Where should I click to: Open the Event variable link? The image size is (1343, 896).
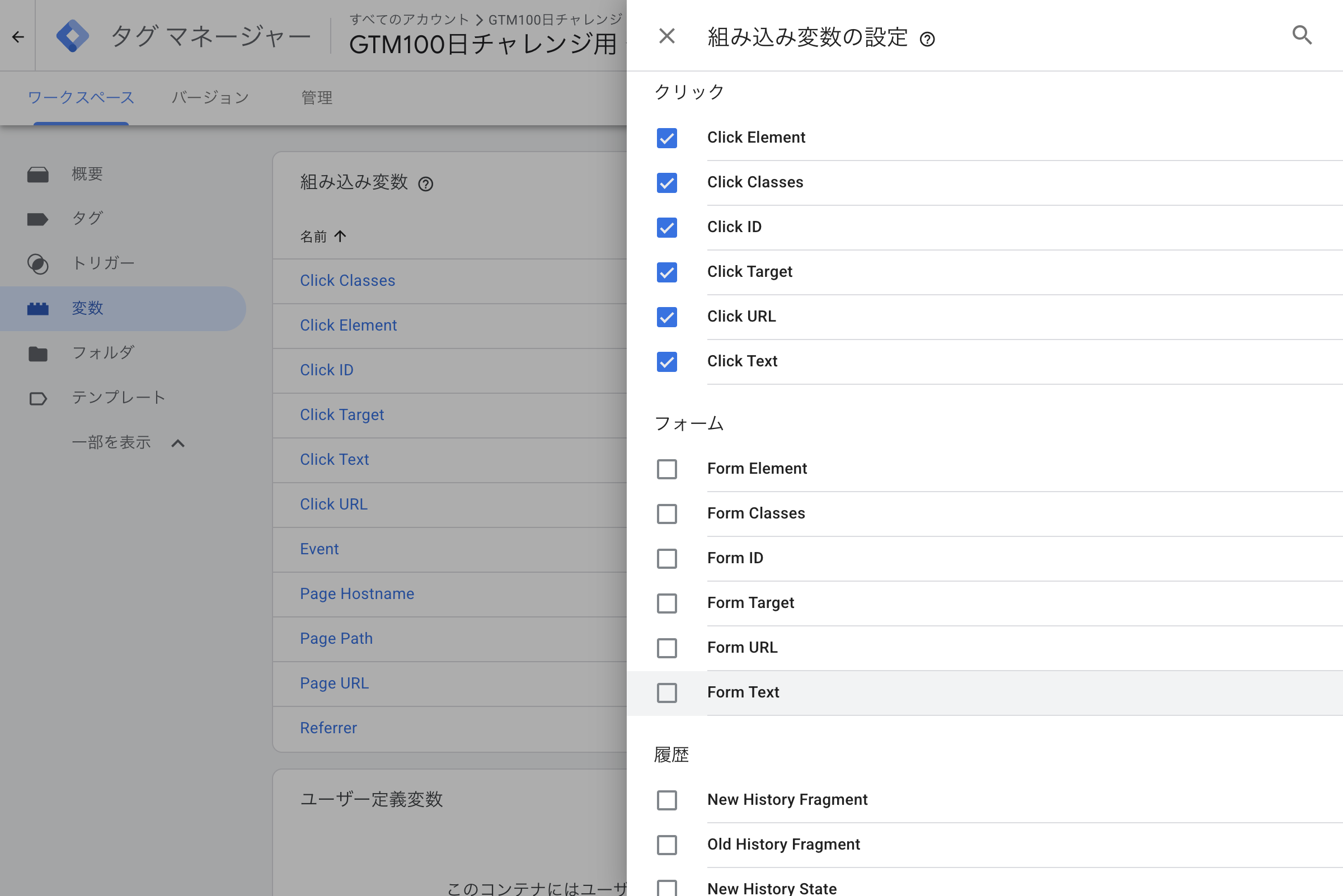point(319,549)
